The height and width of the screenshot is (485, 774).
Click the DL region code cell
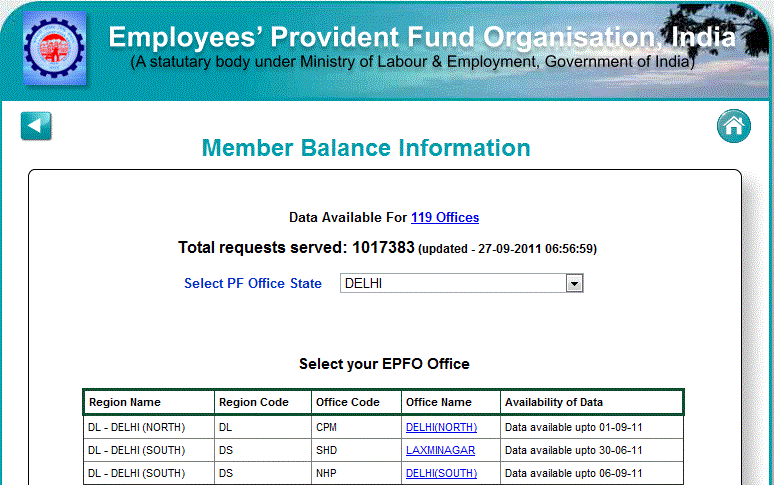point(263,427)
